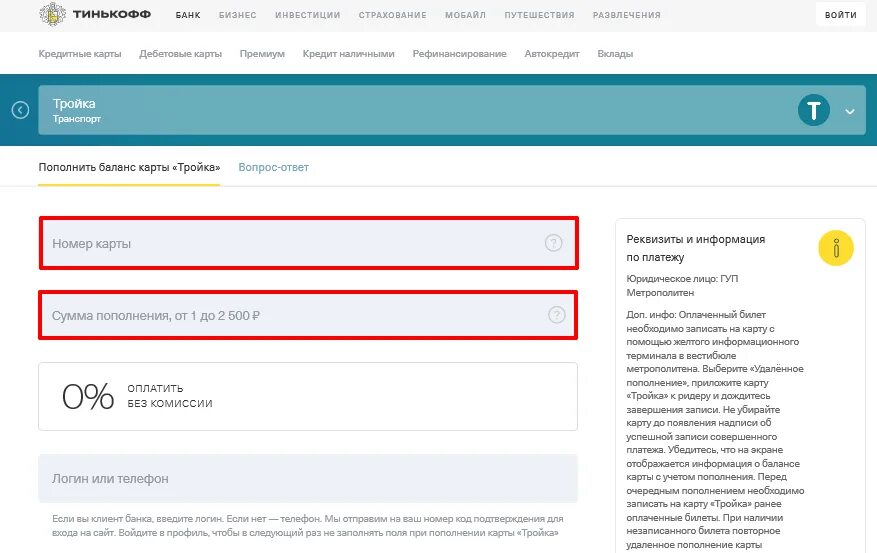Open Дебетовые карты link

coord(181,54)
